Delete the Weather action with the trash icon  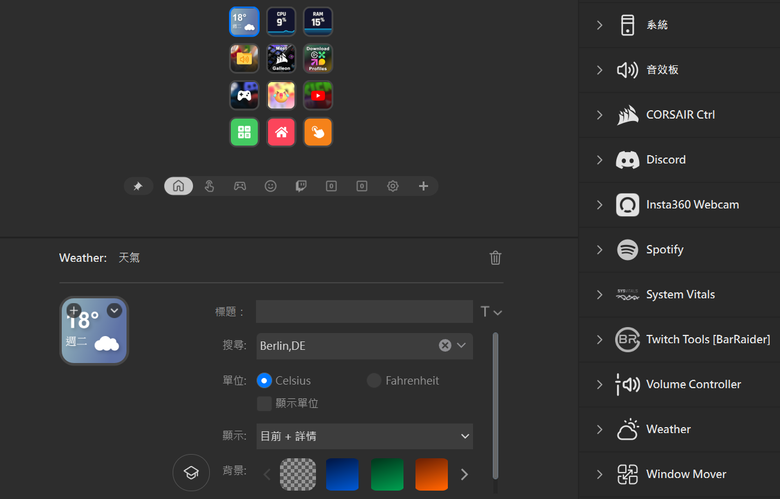(x=495, y=258)
